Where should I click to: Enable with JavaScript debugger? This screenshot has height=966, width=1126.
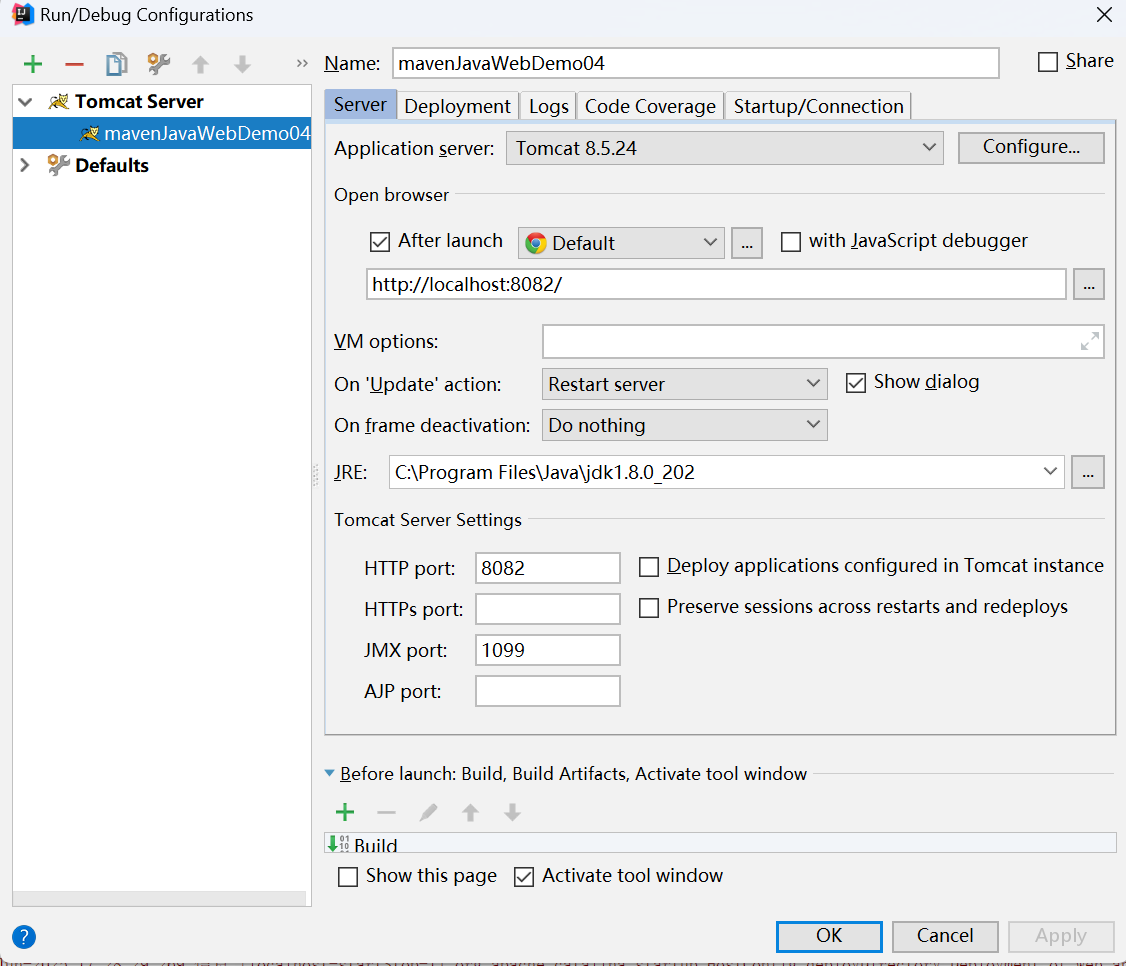pos(791,242)
